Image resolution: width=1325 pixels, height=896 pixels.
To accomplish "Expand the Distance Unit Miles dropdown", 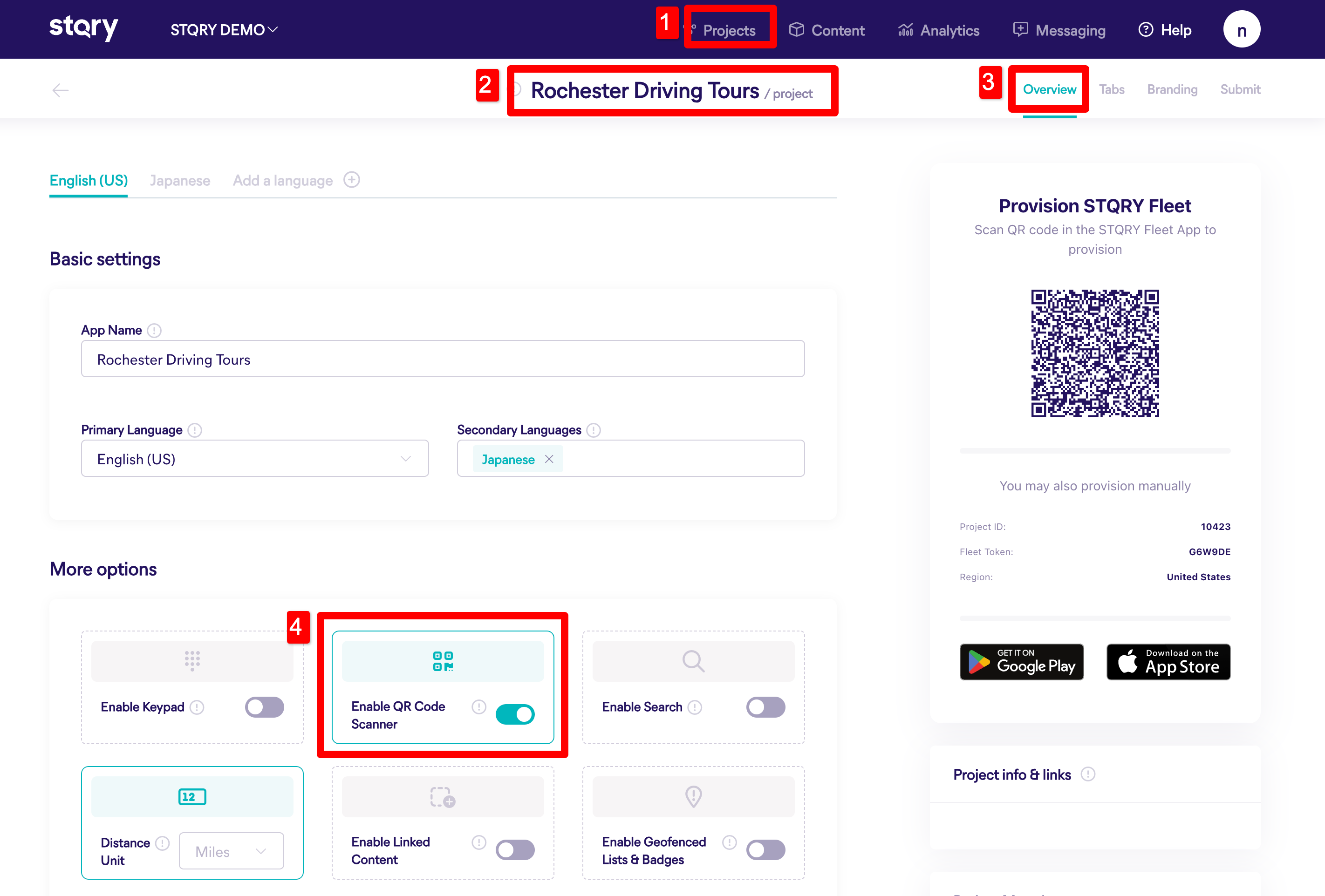I will 231,851.
